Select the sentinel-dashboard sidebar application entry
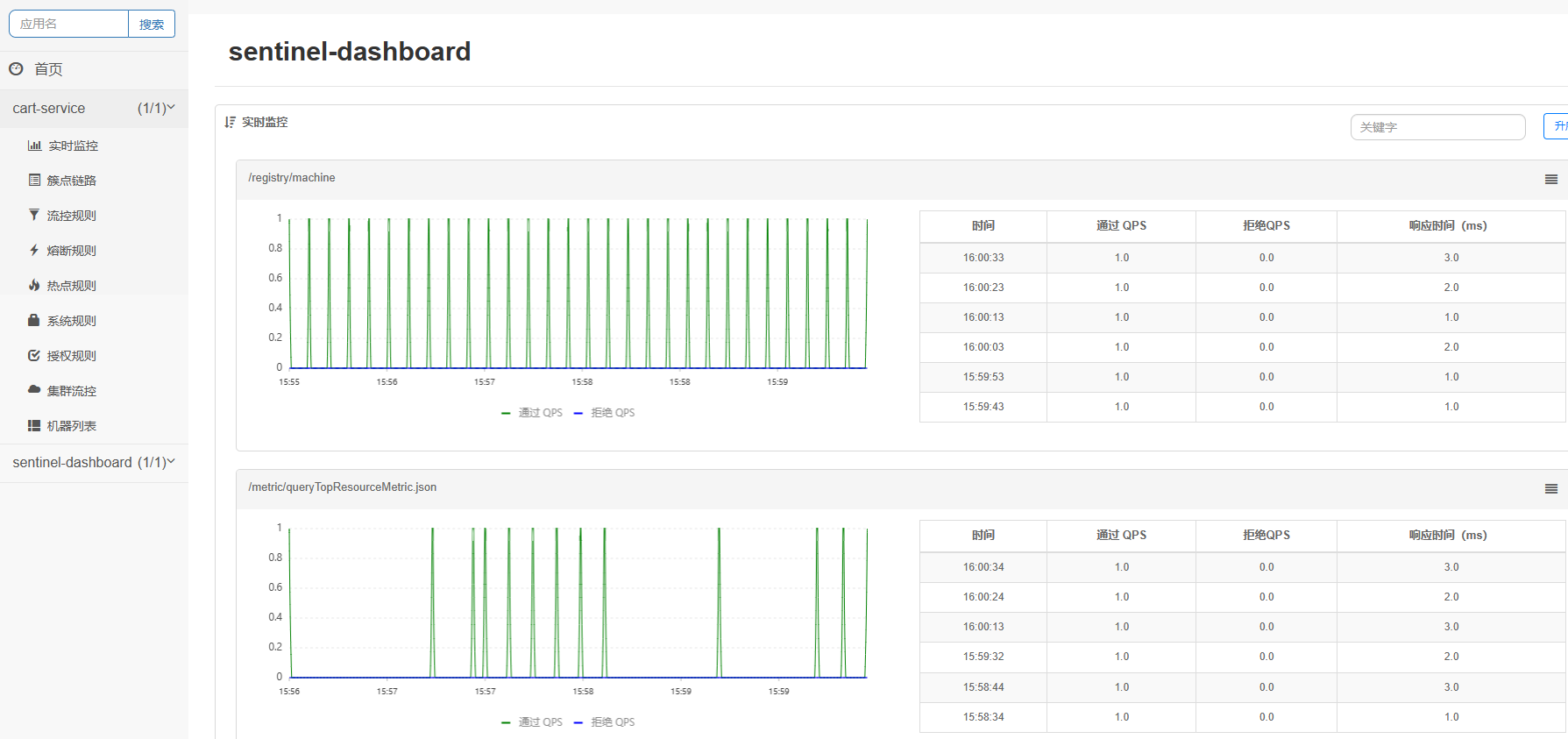This screenshot has width=1568, height=739. point(94,463)
